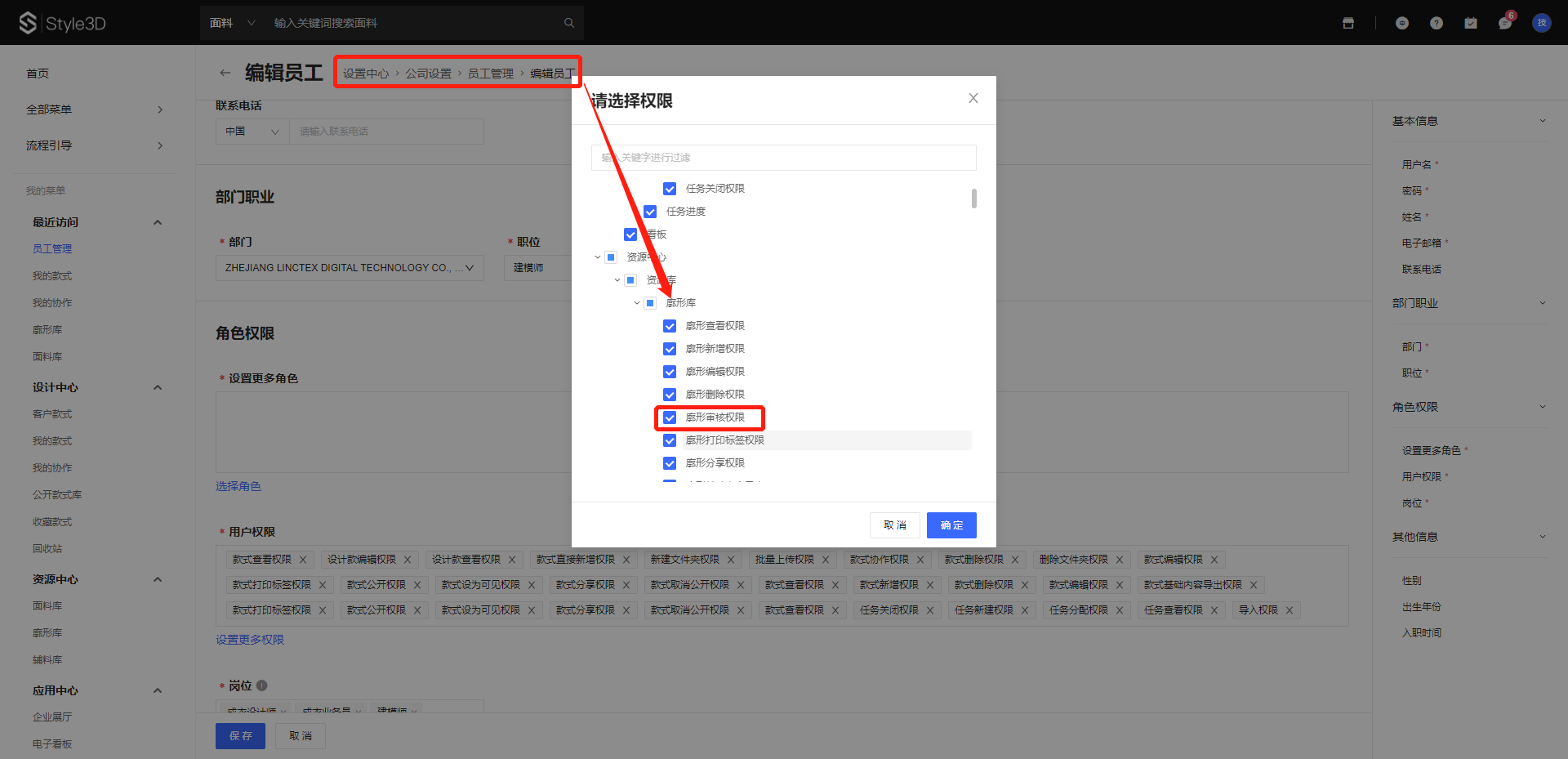Open the help question mark icon
This screenshot has width=1568, height=759.
coord(1437,23)
